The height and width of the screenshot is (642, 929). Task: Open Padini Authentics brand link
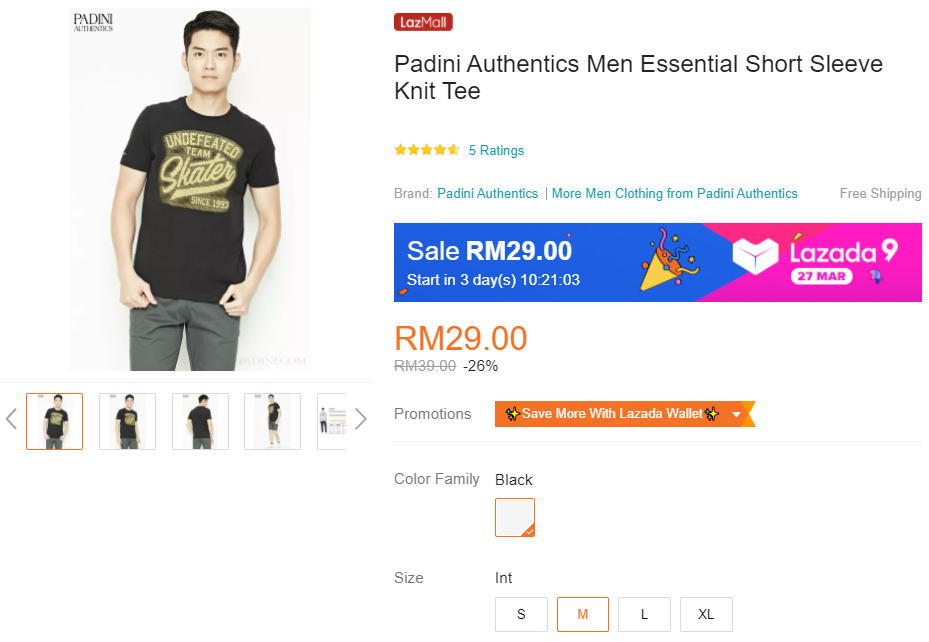487,193
